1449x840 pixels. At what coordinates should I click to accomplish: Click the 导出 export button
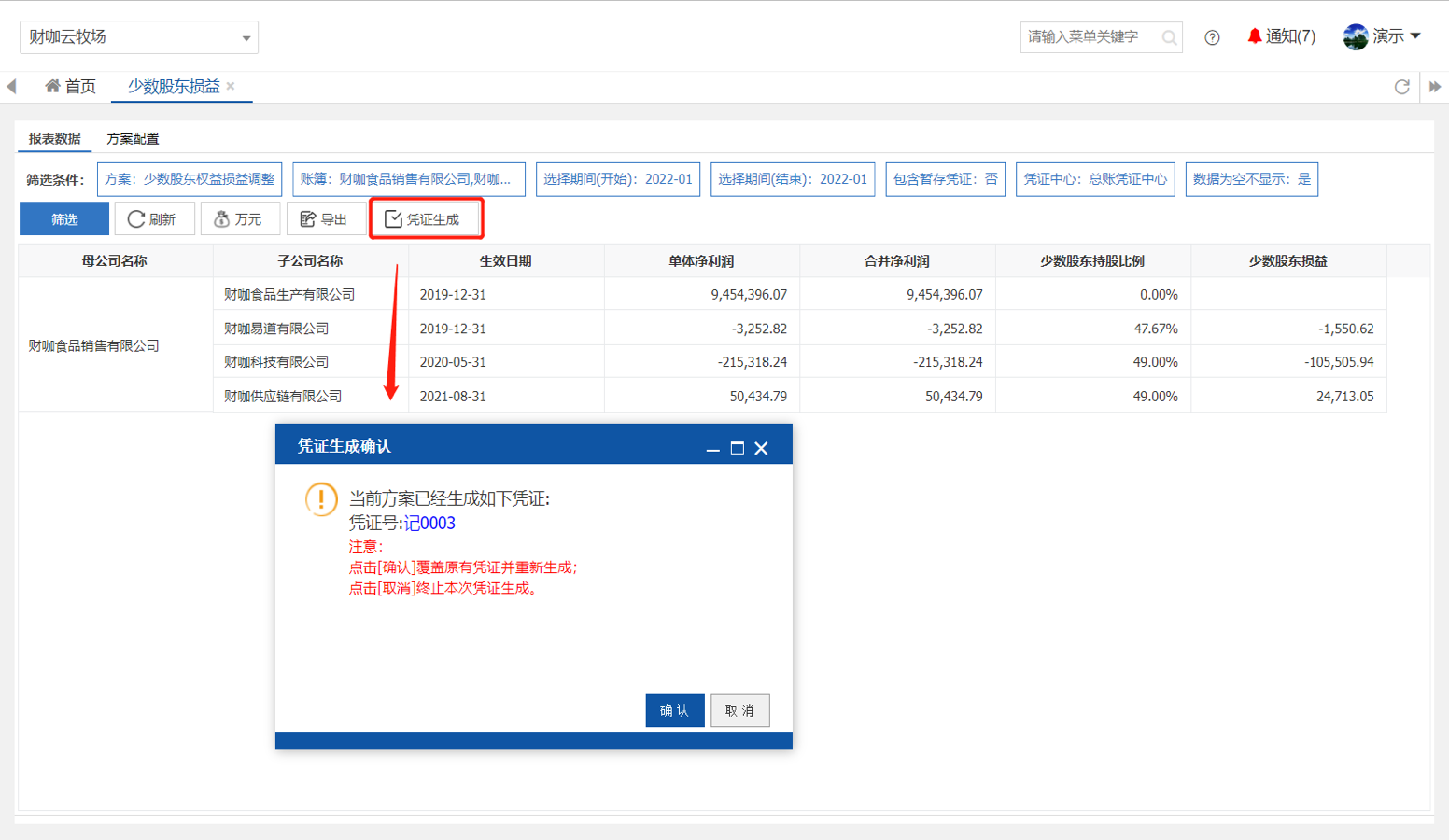(x=324, y=219)
